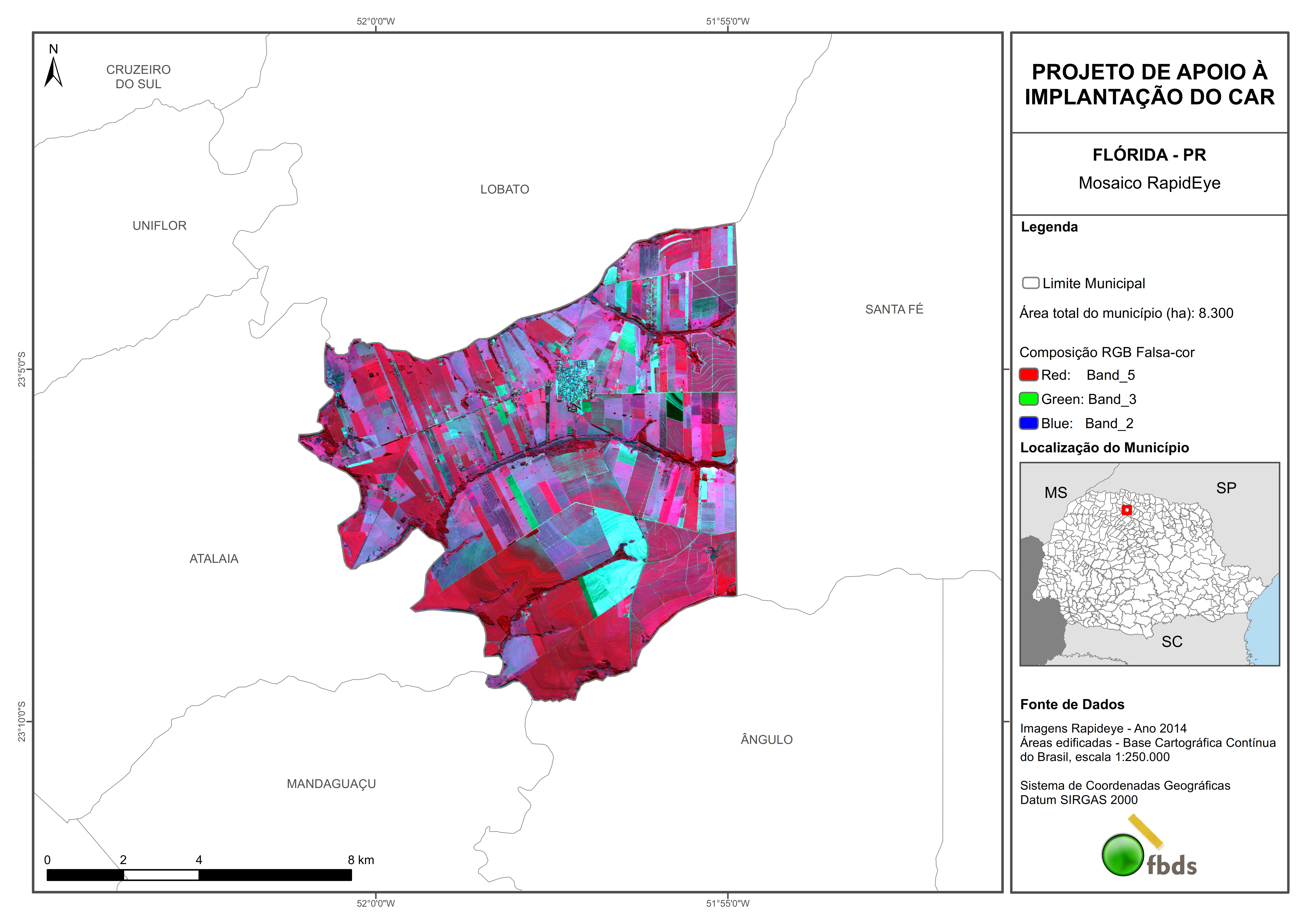
Task: Click the ÂNGULO municipality label
Action: point(767,740)
